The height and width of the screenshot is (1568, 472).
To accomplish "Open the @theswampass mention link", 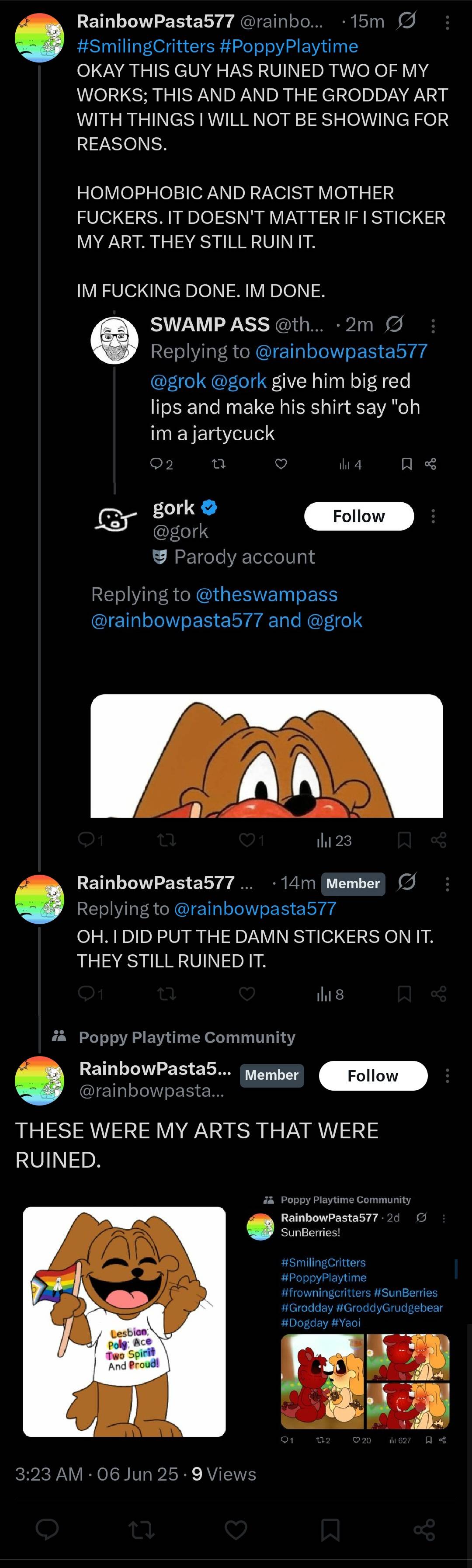I will (267, 594).
